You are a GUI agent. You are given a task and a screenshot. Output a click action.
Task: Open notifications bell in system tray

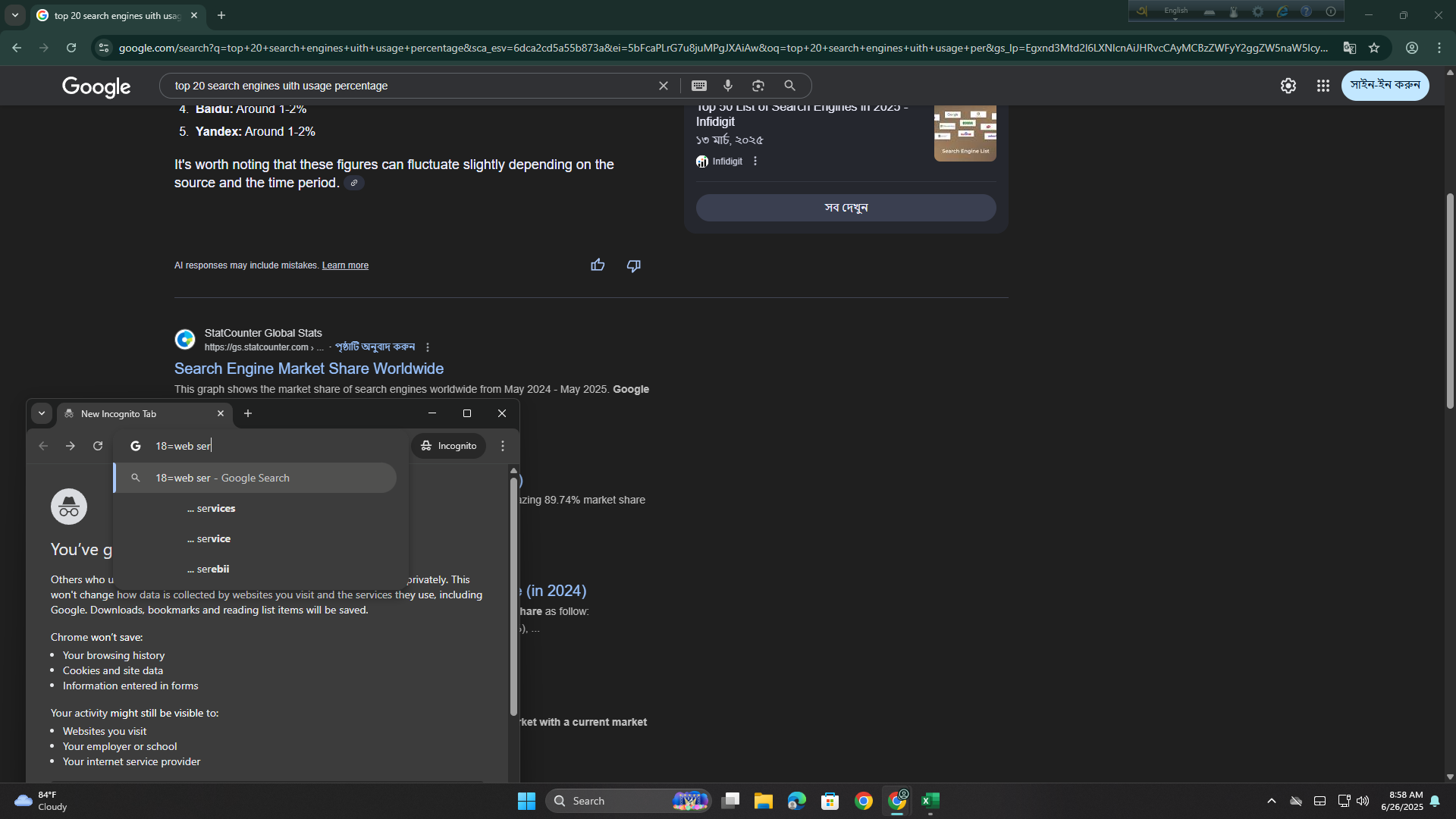(x=1435, y=801)
